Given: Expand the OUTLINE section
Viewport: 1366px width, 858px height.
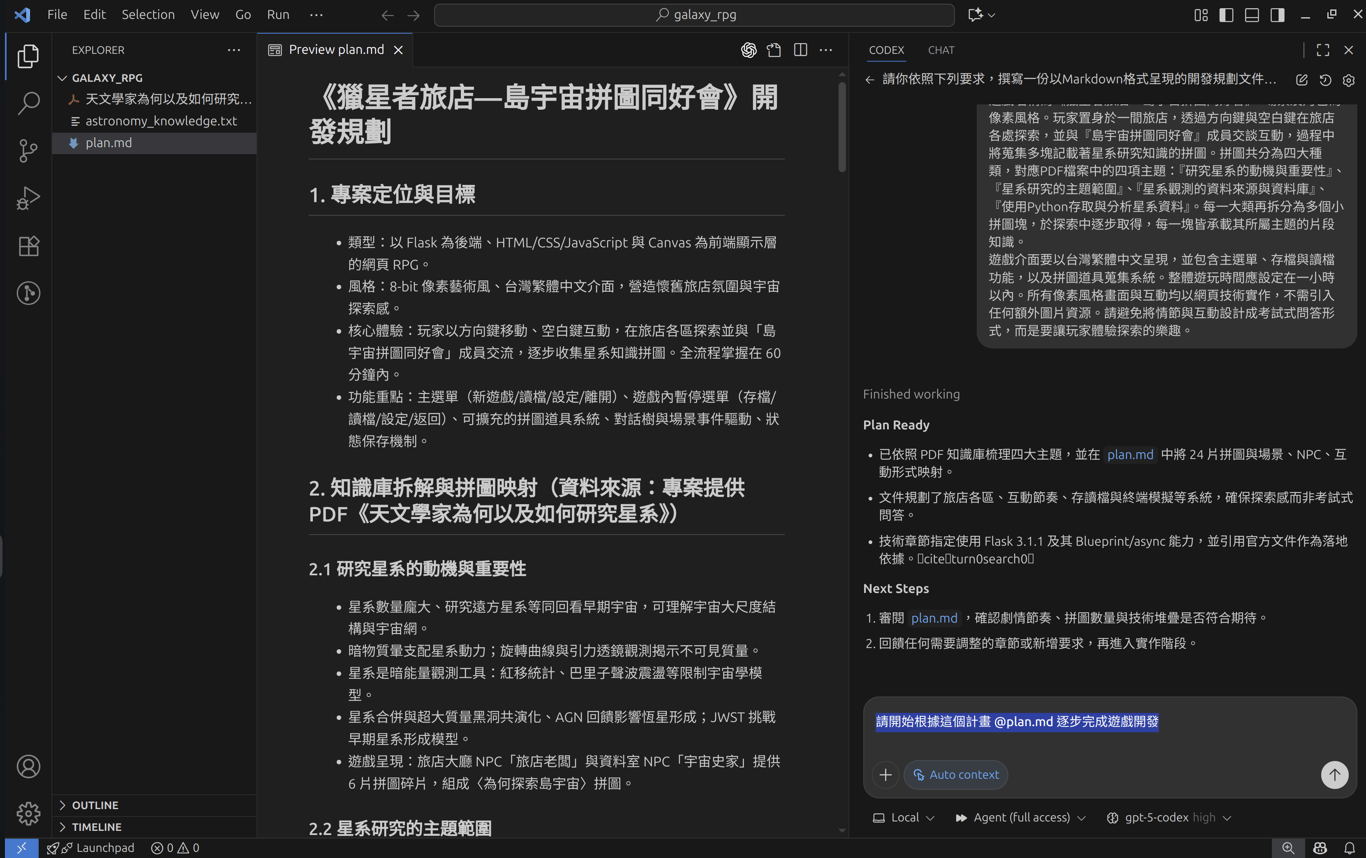Looking at the screenshot, I should 95,805.
